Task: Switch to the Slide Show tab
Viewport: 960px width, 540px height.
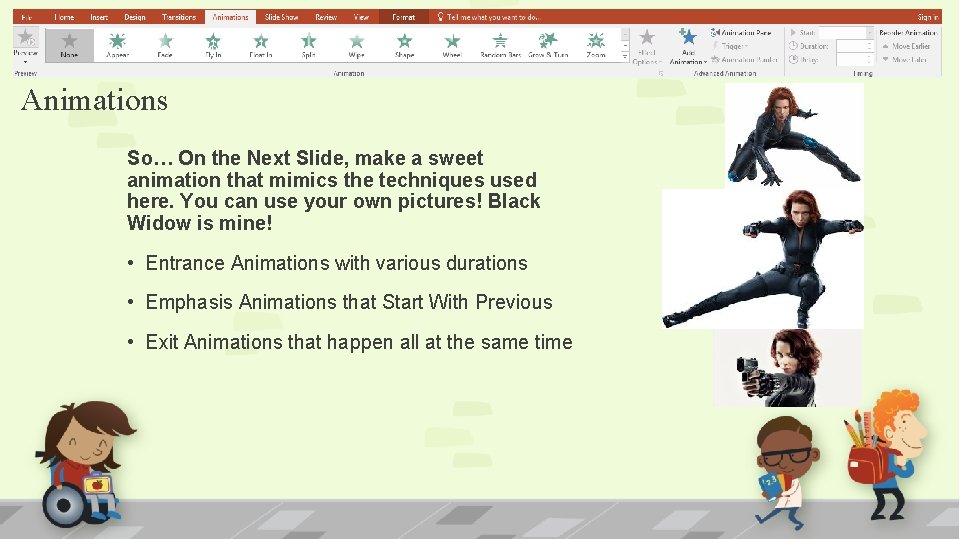Action: (281, 17)
